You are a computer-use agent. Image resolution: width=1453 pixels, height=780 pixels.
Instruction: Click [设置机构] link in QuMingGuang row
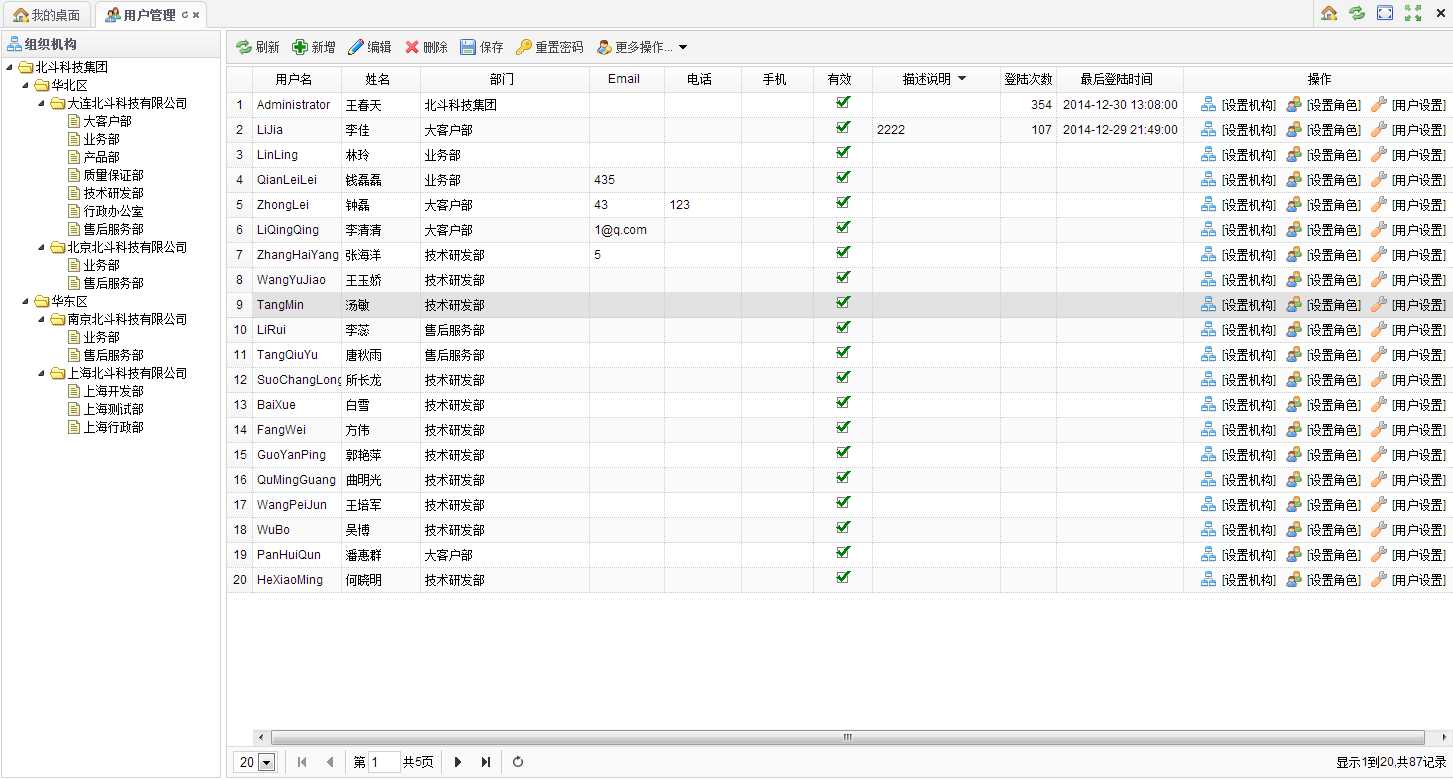click(1248, 480)
